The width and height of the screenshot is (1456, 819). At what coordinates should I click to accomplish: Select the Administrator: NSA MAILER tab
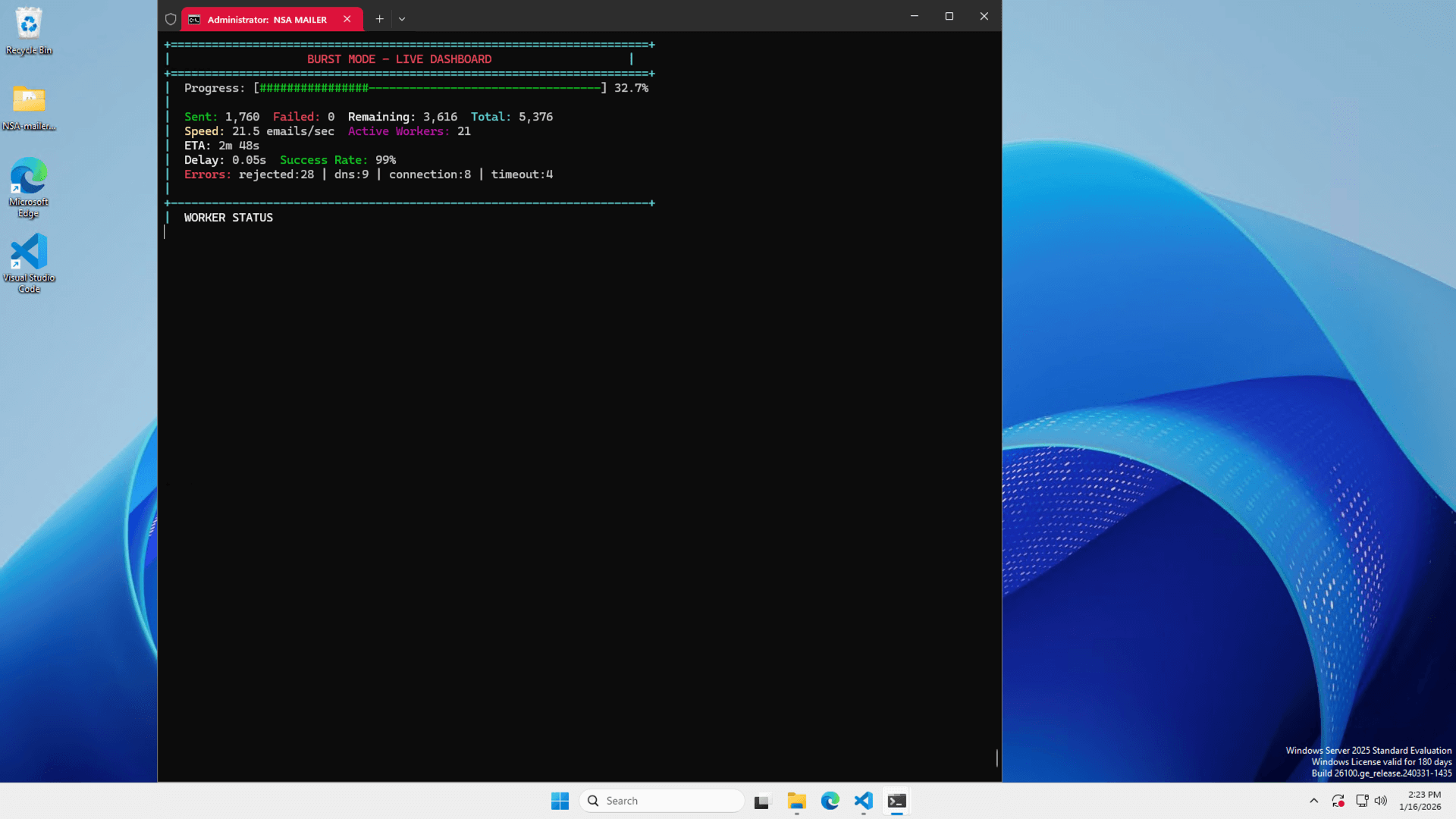(266, 19)
